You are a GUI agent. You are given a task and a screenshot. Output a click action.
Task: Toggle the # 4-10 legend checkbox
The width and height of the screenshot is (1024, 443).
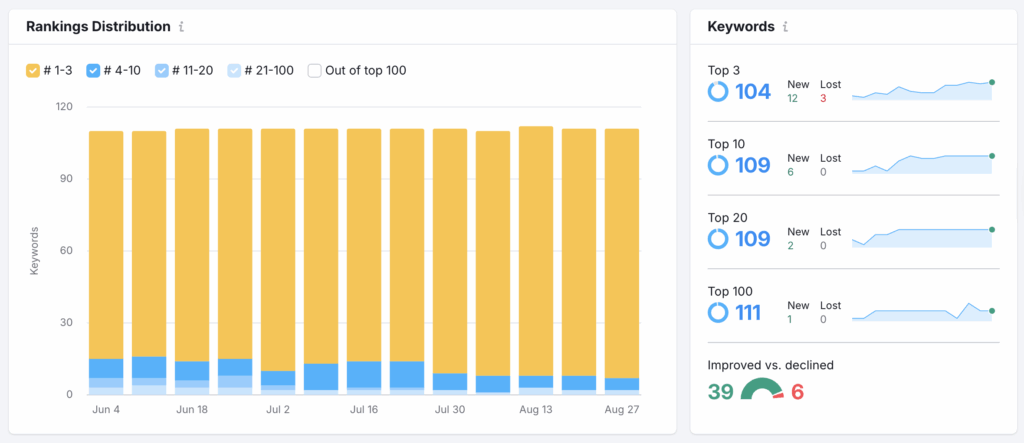pyautogui.click(x=93, y=71)
